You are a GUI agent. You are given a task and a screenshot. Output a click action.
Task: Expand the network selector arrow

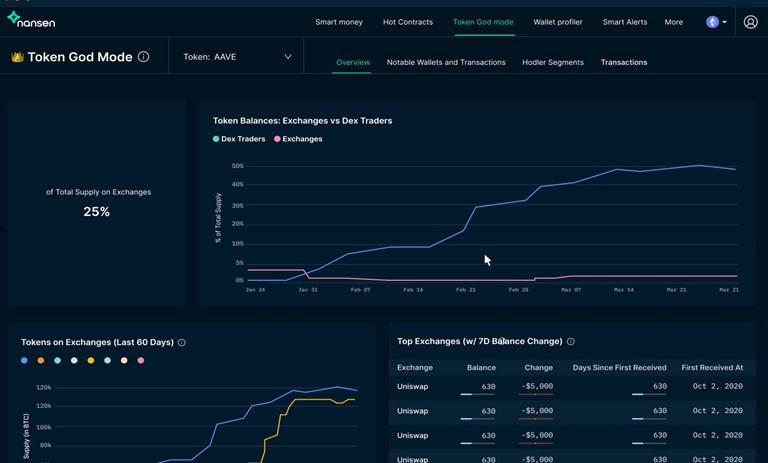[724, 22]
